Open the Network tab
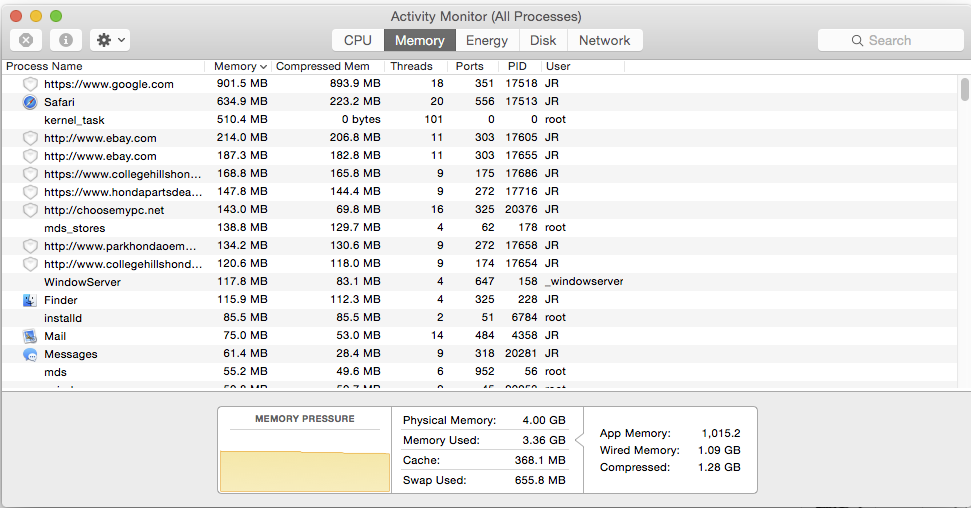 (x=604, y=40)
